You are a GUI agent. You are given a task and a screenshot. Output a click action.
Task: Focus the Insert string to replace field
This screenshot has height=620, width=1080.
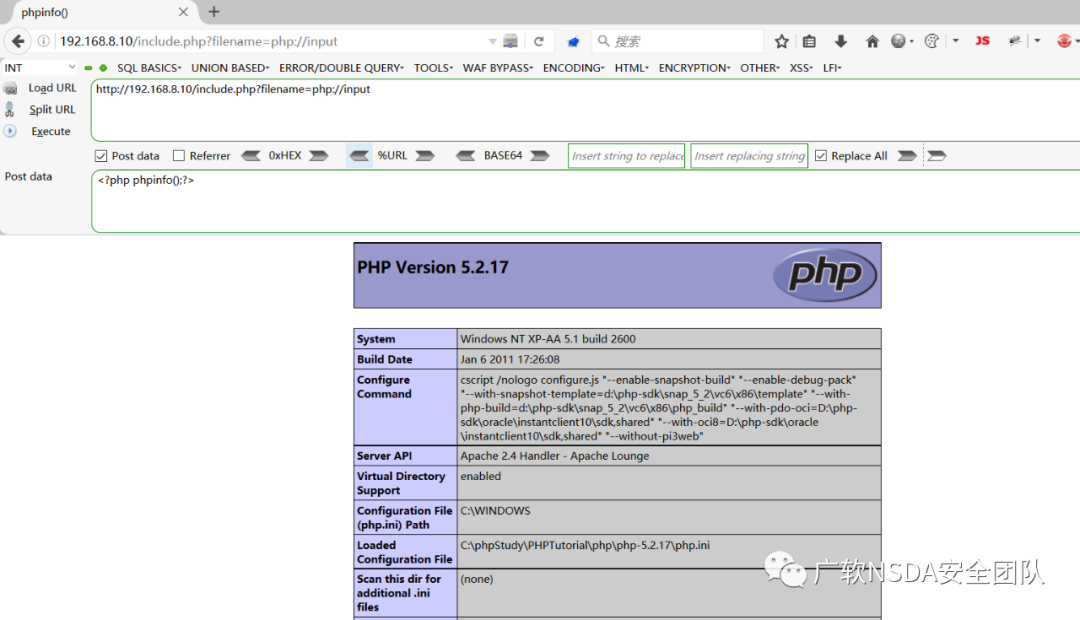(x=627, y=156)
